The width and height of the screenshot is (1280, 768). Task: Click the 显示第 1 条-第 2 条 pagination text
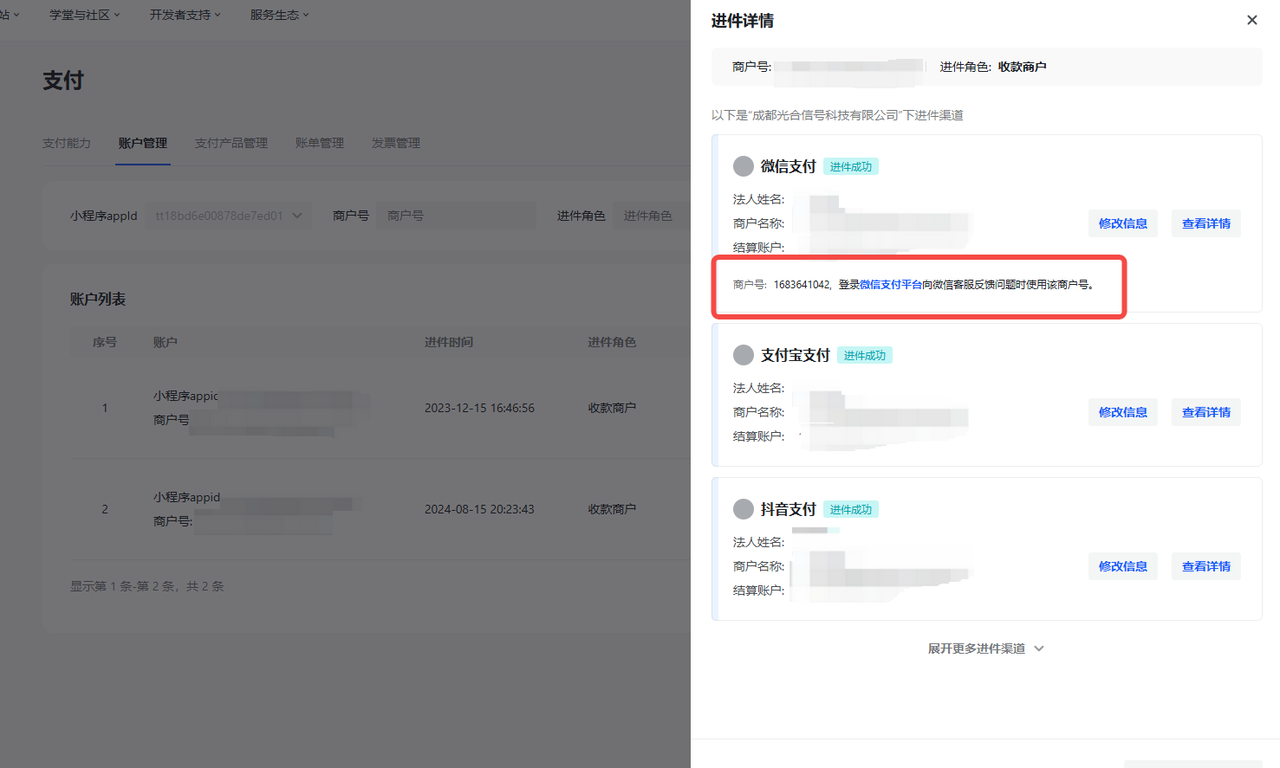coord(147,586)
